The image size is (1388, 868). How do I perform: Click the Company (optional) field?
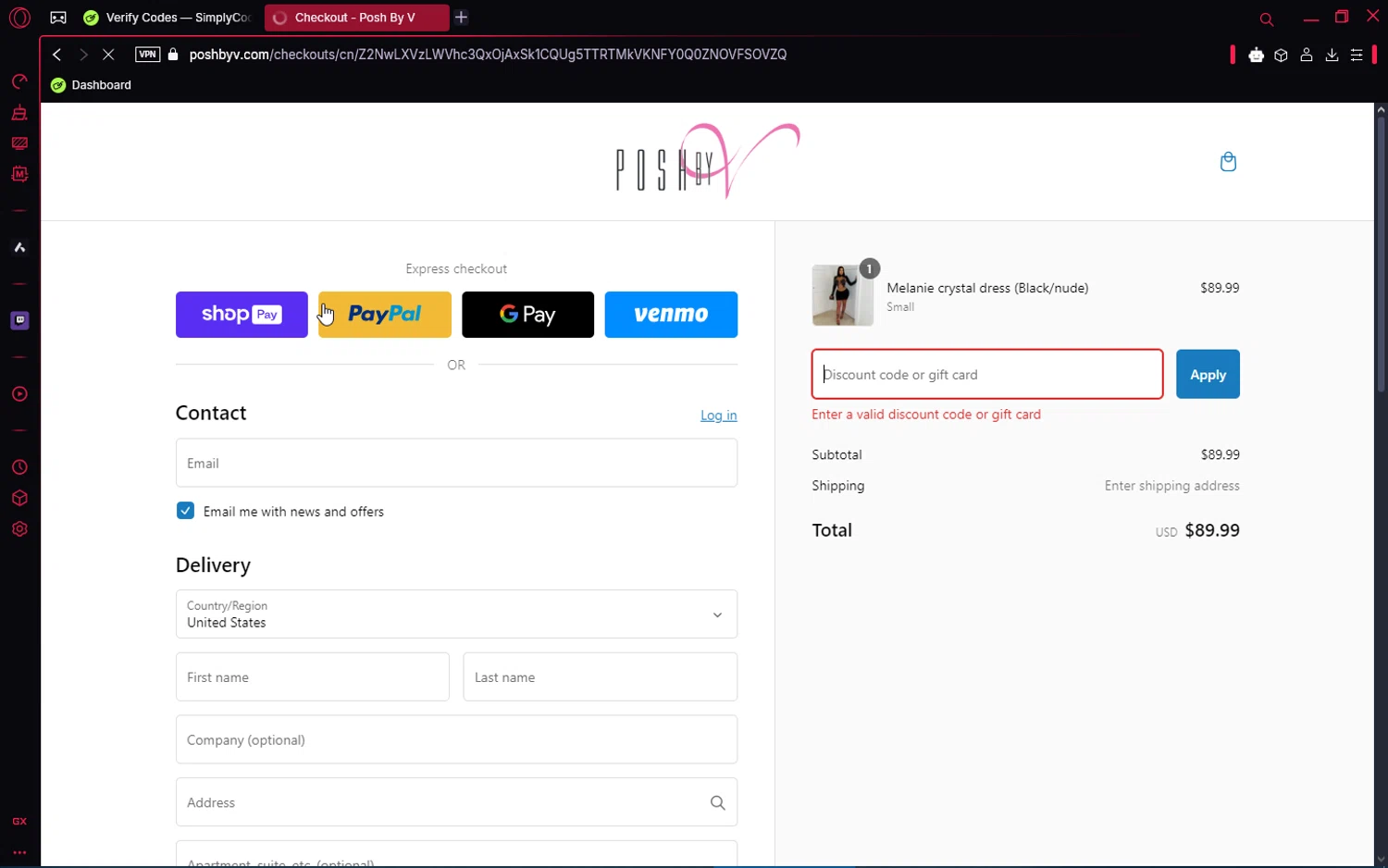(456, 739)
